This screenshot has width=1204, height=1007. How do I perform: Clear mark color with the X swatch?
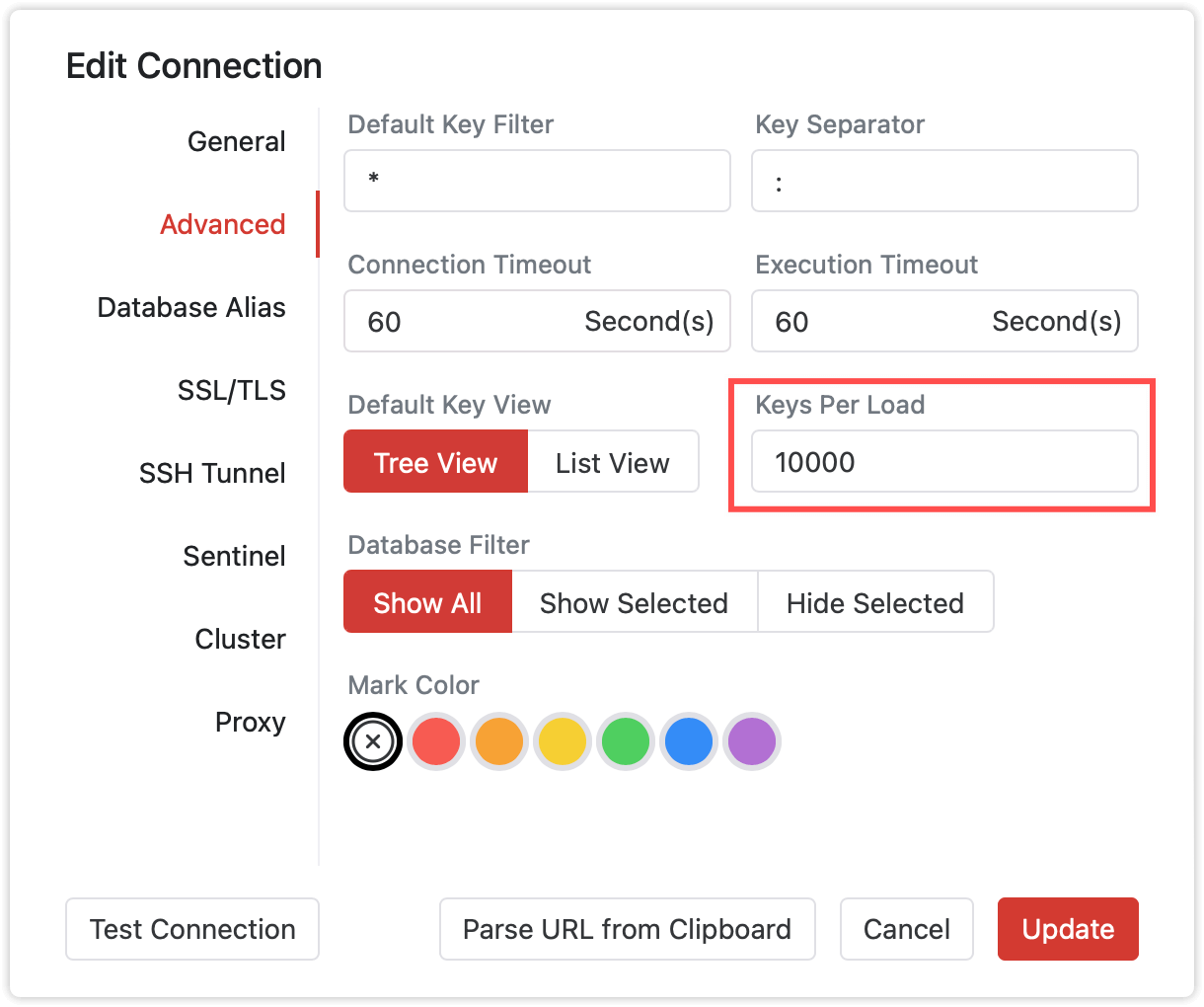pyautogui.click(x=373, y=742)
